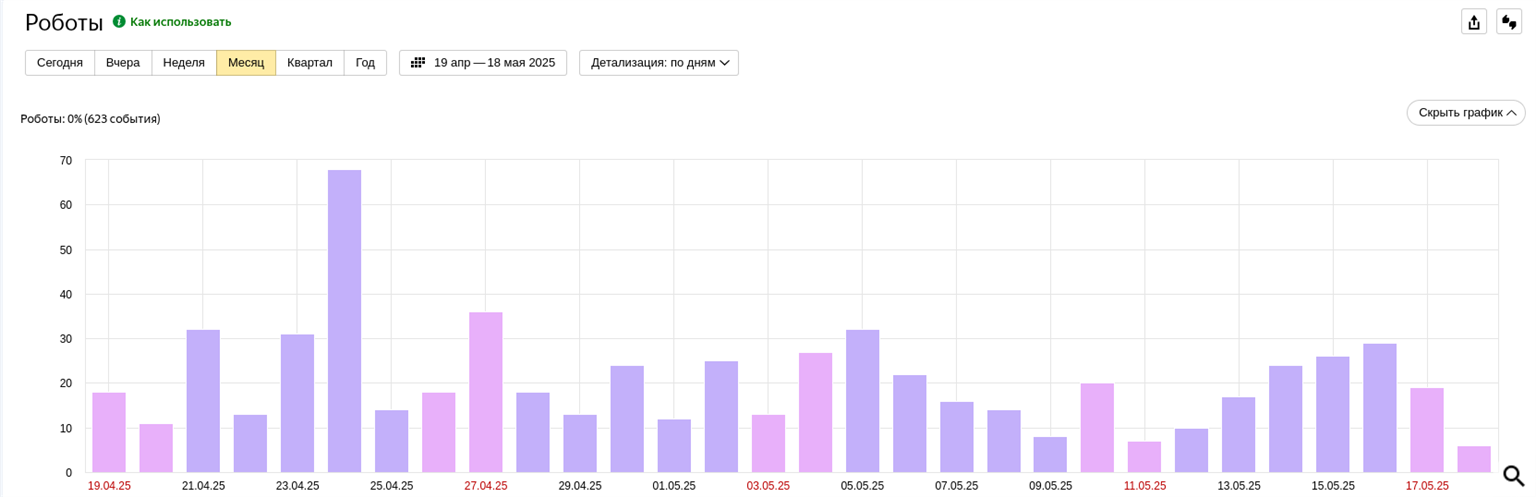The width and height of the screenshot is (1536, 497).
Task: Switch period to Вчера
Action: coord(123,63)
